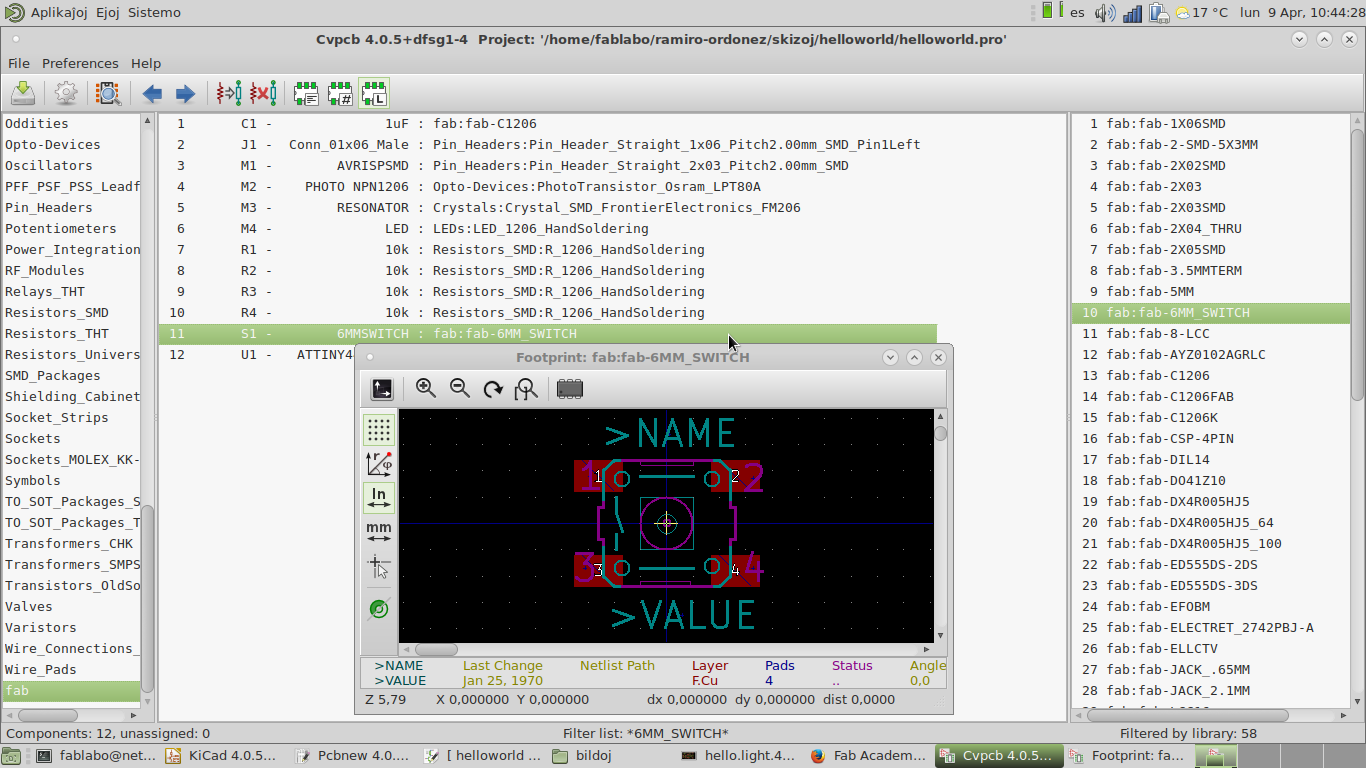Select component C1 1uF row
The height and width of the screenshot is (768, 1366).
coord(548,123)
